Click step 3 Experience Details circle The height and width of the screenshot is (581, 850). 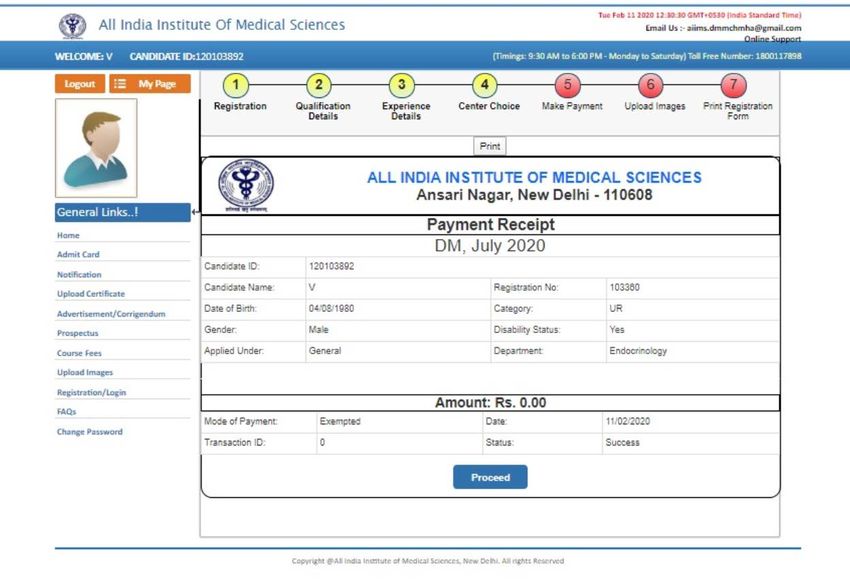pyautogui.click(x=402, y=85)
